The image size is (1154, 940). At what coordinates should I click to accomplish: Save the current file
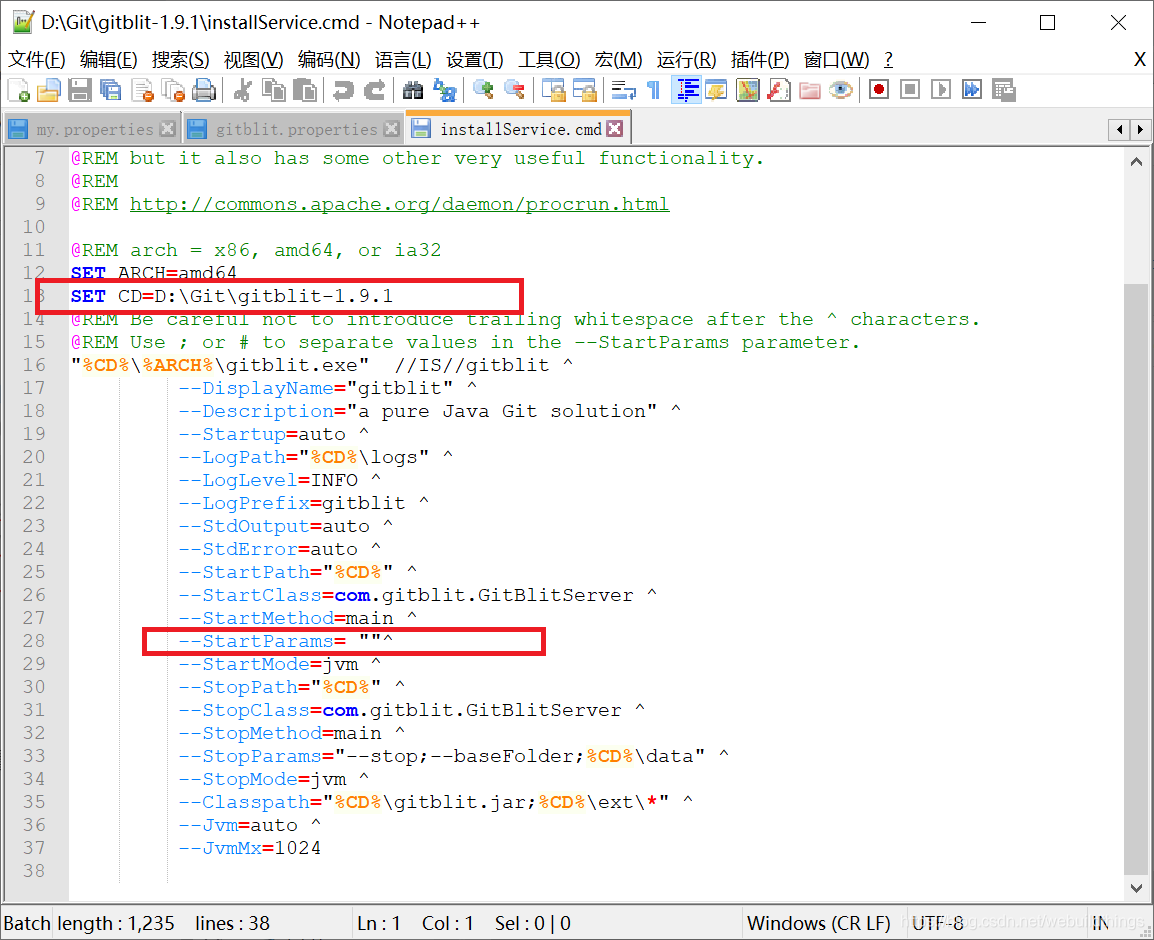pos(79,90)
